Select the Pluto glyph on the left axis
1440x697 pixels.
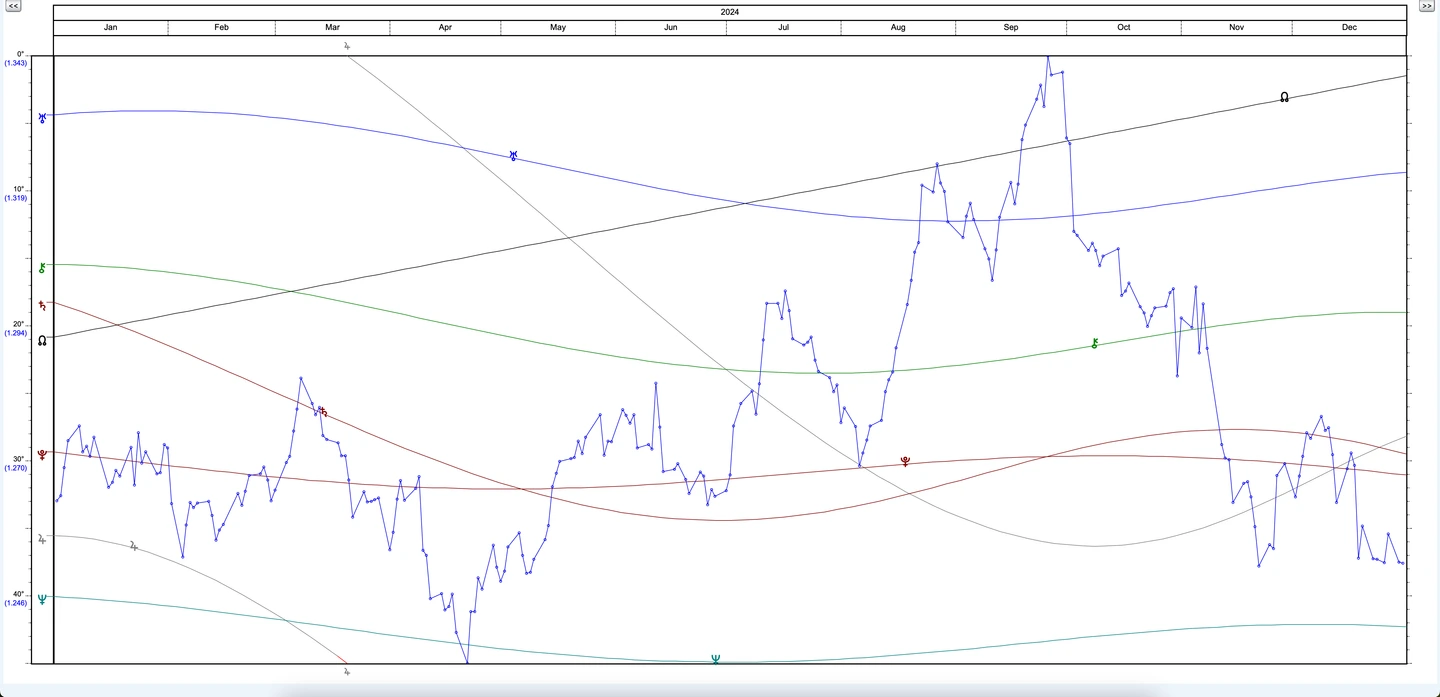(42, 455)
